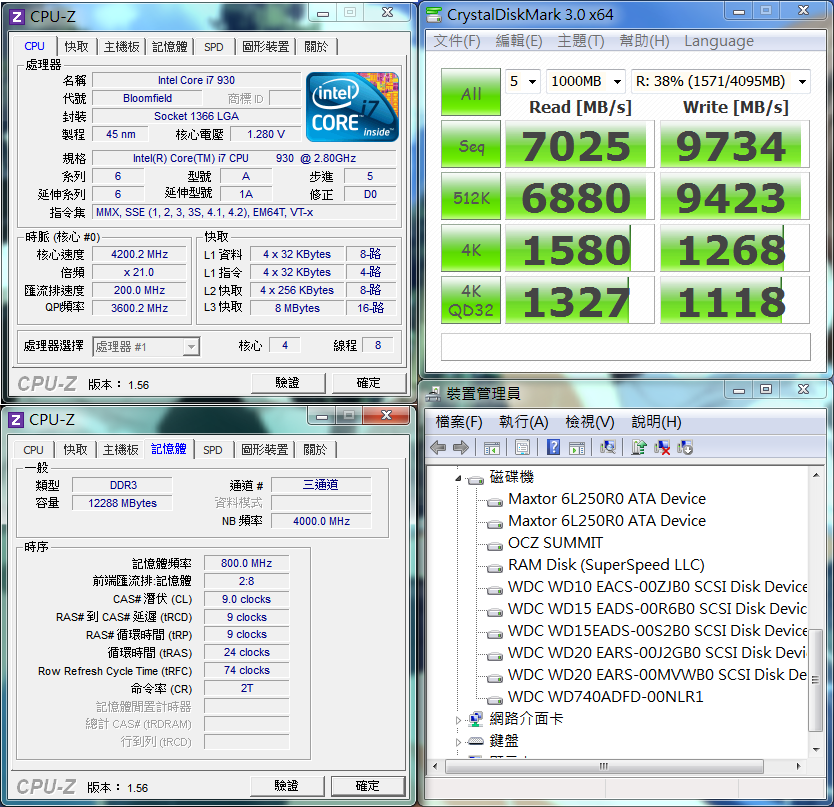Open the File (檔案) menu in Device Manager
Viewport: 834px width, 807px height.
tap(459, 422)
